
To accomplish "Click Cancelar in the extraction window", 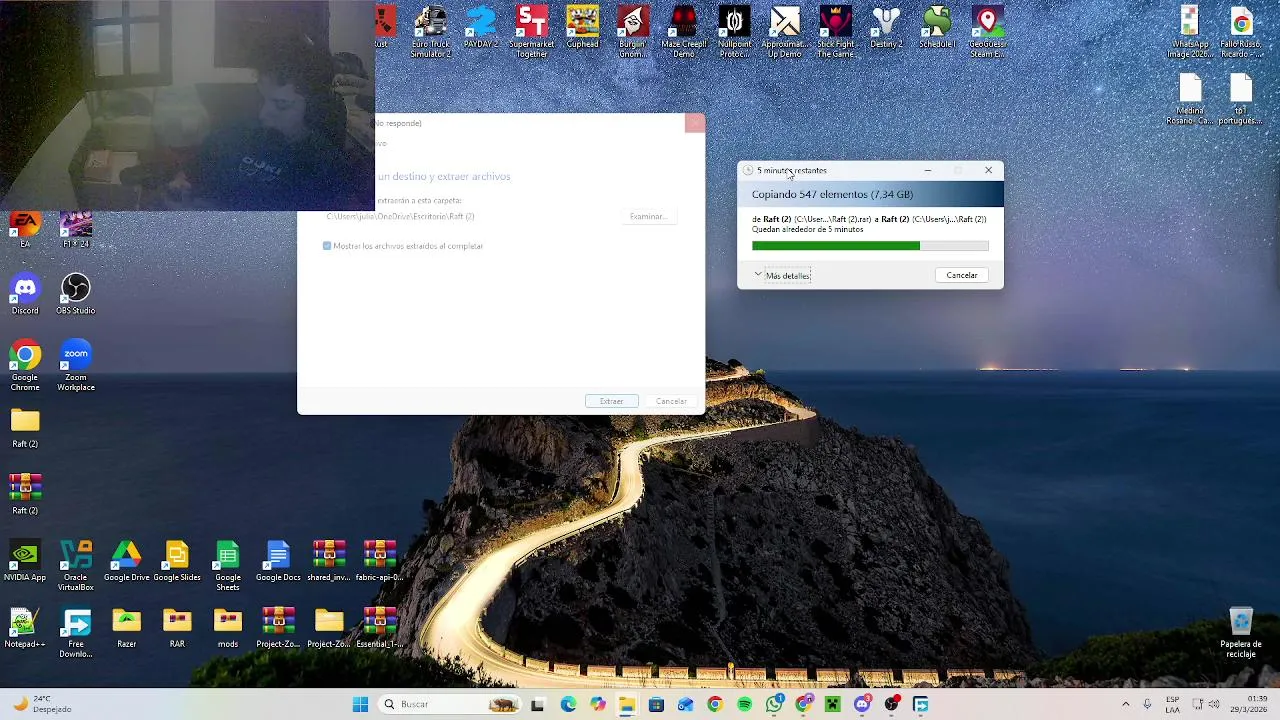I will tap(671, 401).
